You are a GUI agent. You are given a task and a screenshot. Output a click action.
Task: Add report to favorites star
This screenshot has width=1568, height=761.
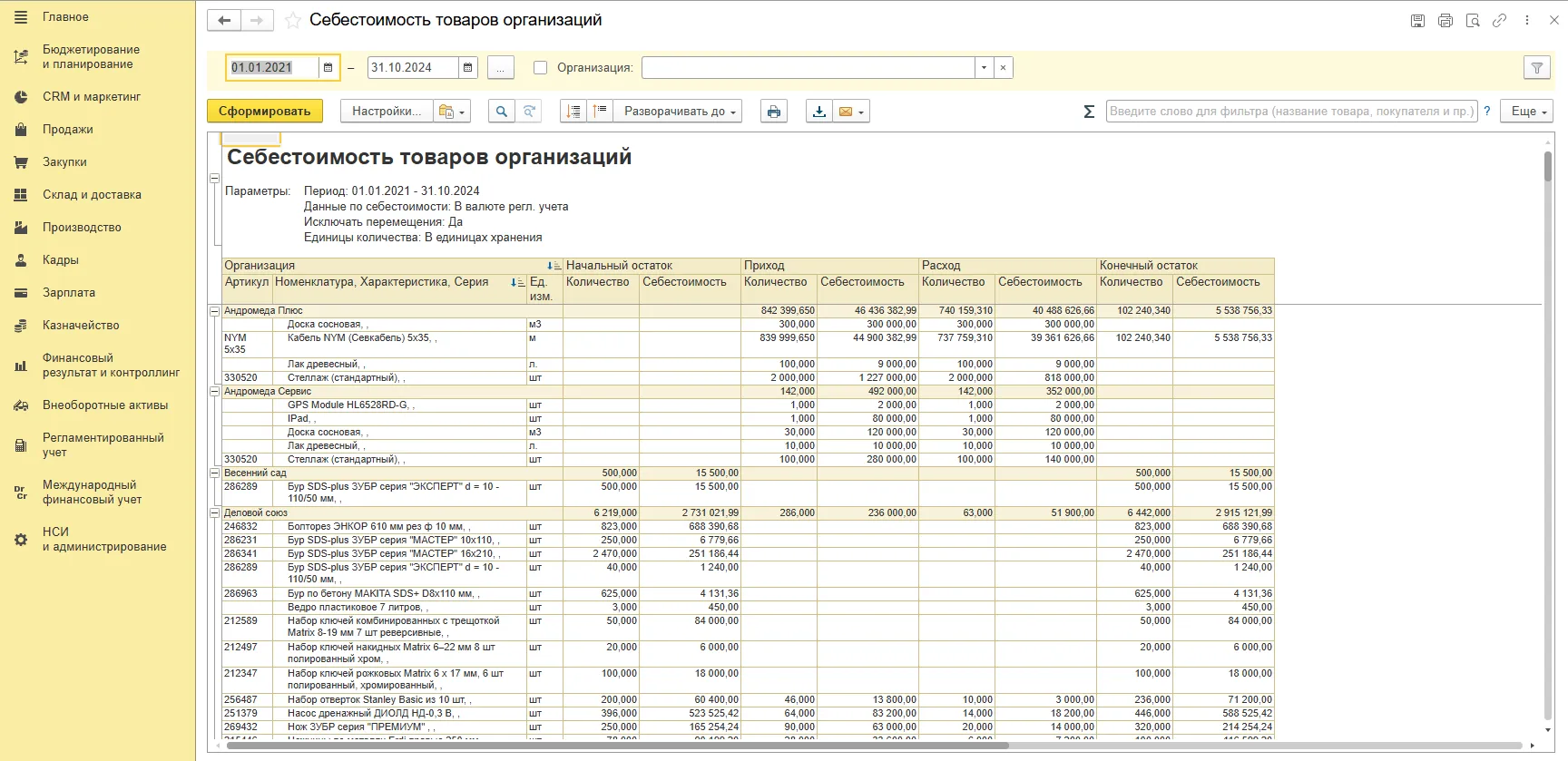coord(292,20)
